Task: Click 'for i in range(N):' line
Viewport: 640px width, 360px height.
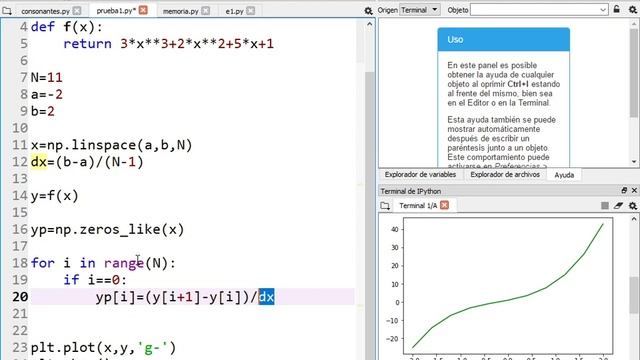Action: coord(103,263)
